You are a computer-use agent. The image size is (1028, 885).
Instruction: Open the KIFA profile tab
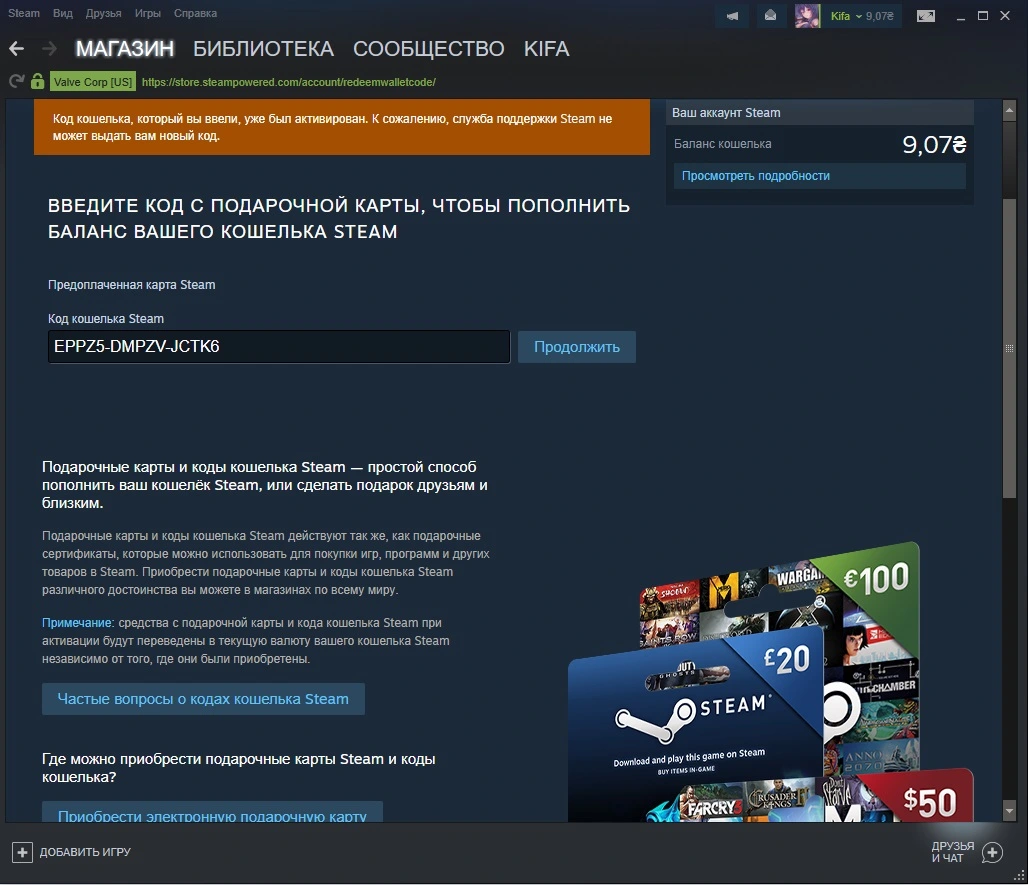click(x=546, y=49)
